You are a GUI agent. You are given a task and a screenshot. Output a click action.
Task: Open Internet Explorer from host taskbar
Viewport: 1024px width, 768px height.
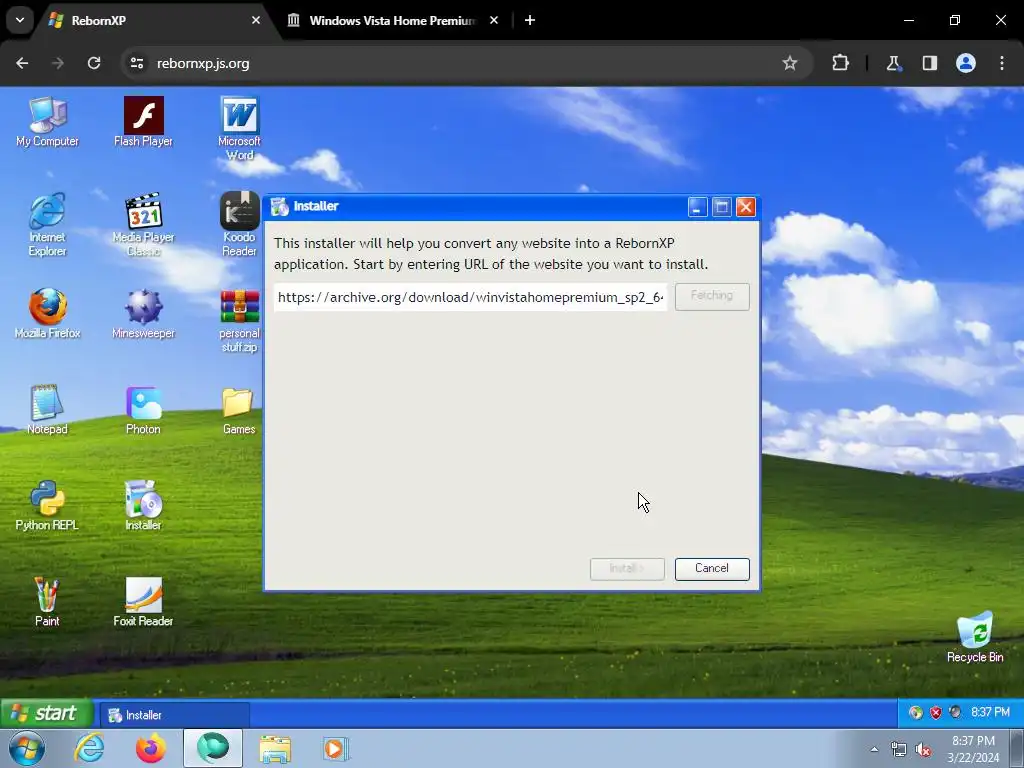(89, 748)
